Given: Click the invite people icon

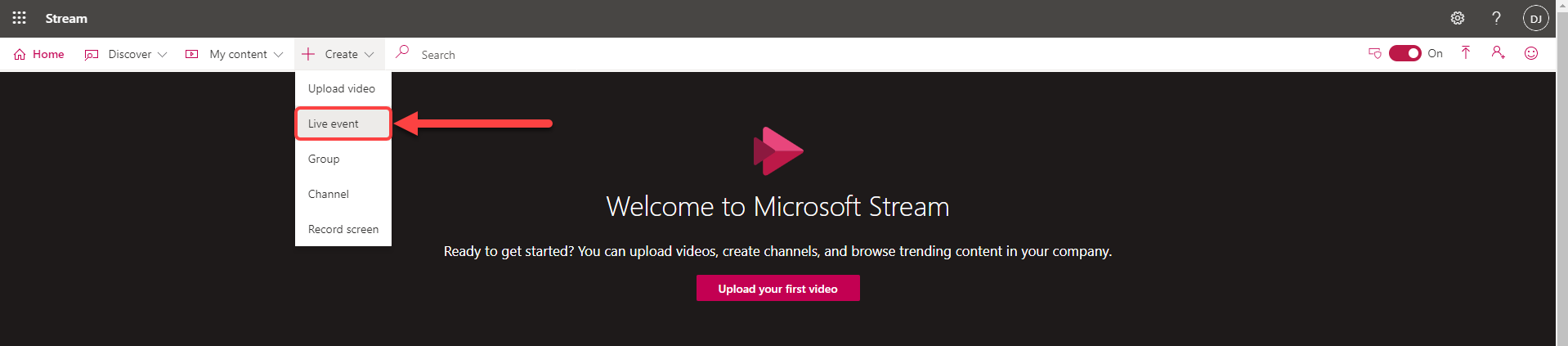Looking at the screenshot, I should [x=1498, y=53].
